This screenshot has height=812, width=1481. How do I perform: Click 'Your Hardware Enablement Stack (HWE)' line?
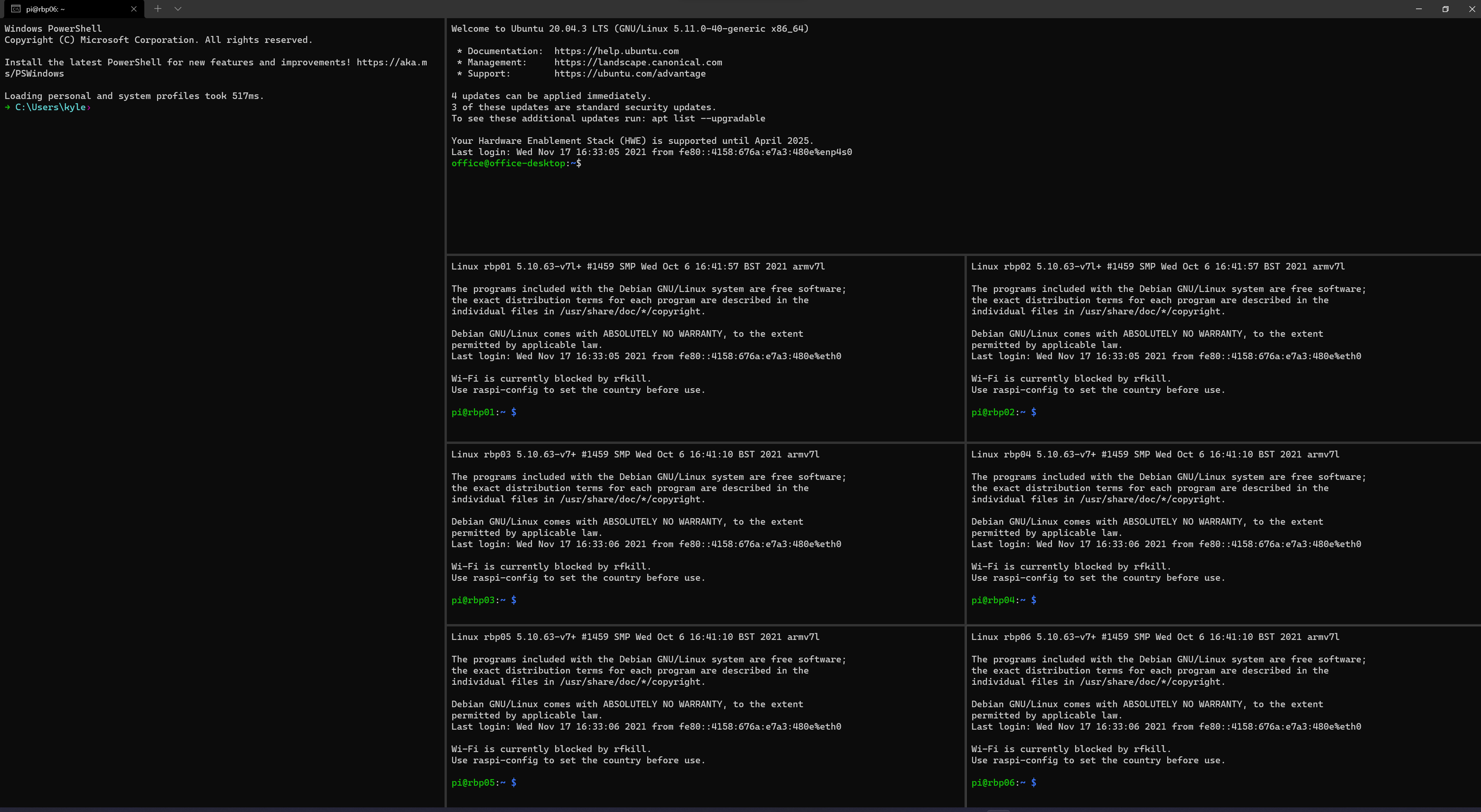(633, 141)
